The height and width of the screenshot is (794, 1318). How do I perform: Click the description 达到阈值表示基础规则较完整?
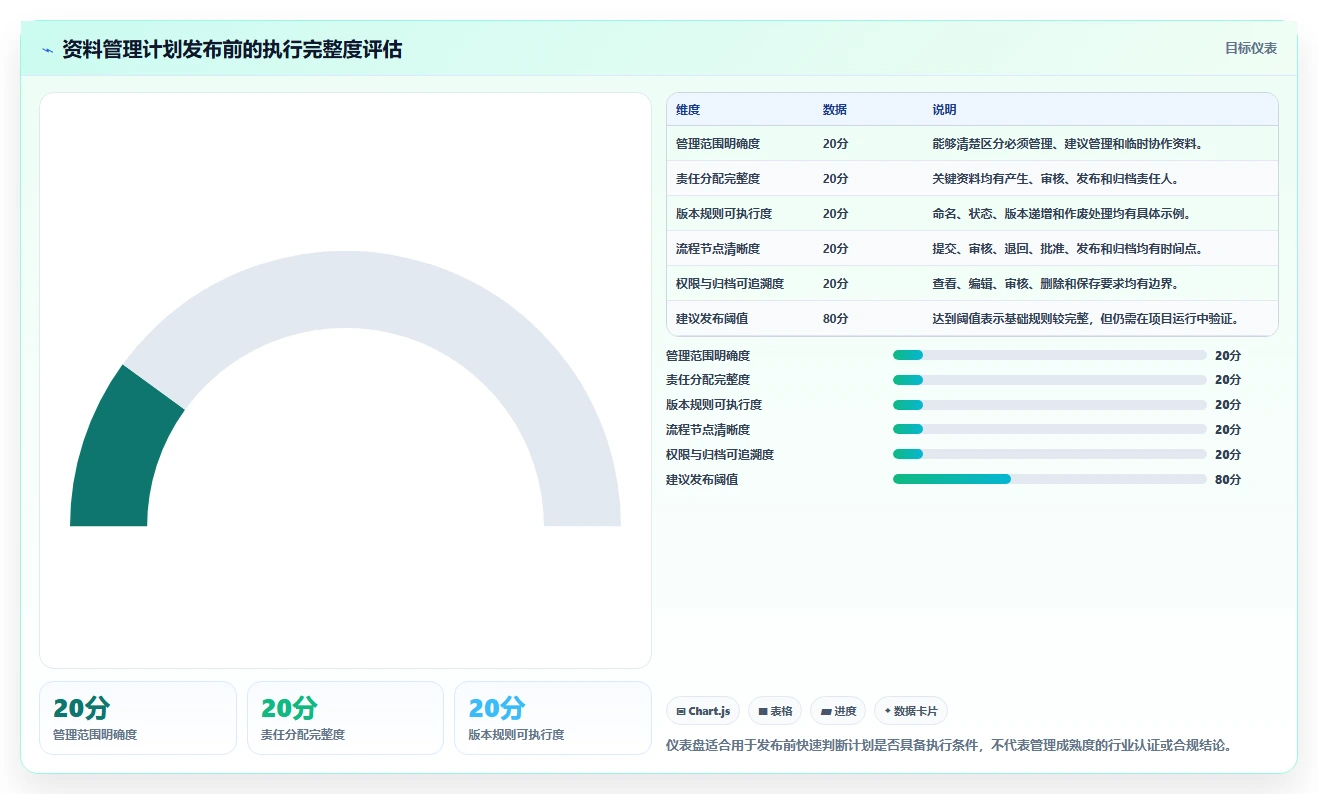pyautogui.click(x=1088, y=319)
